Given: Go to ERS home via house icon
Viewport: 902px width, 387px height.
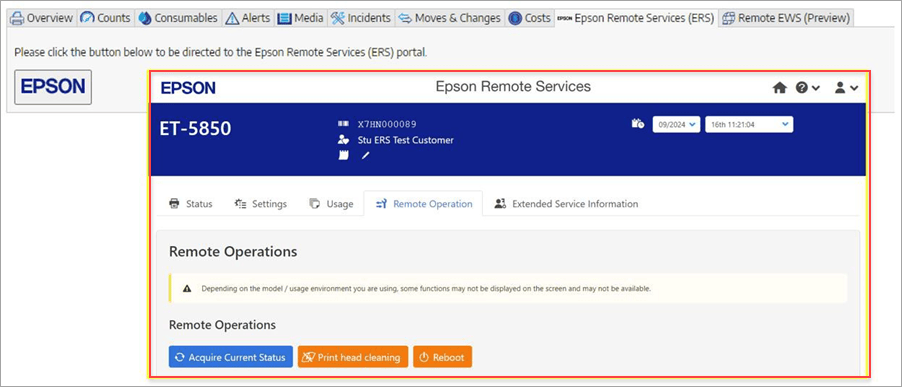Looking at the screenshot, I should click(x=779, y=88).
